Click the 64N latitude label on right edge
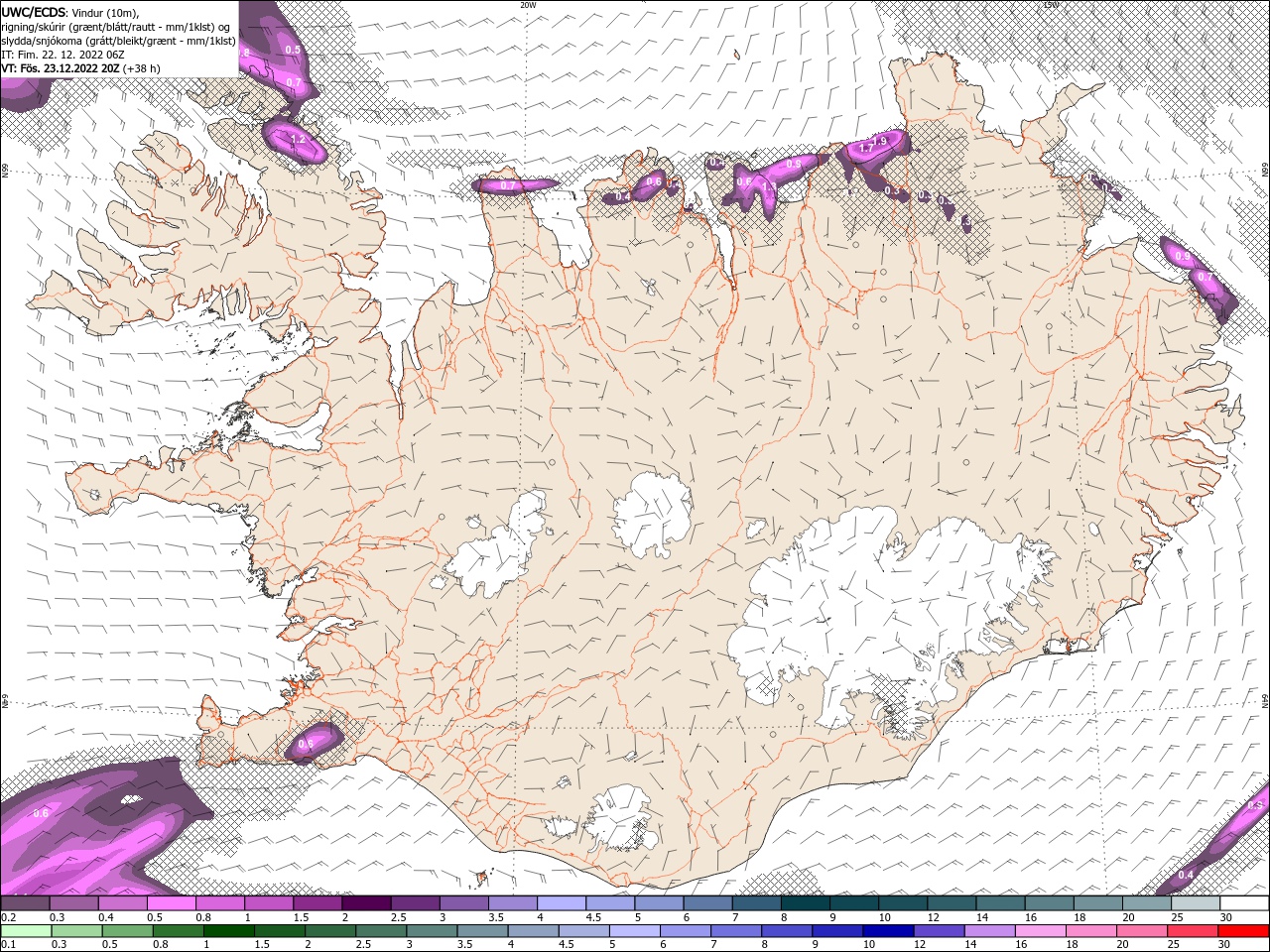 click(1265, 700)
